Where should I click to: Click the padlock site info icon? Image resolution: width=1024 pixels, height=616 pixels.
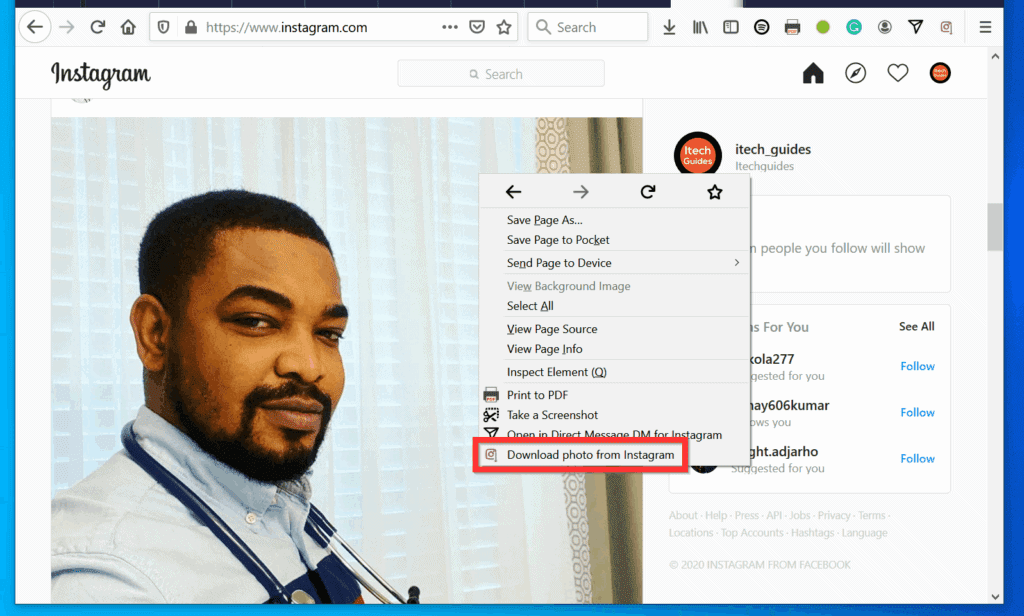[191, 27]
